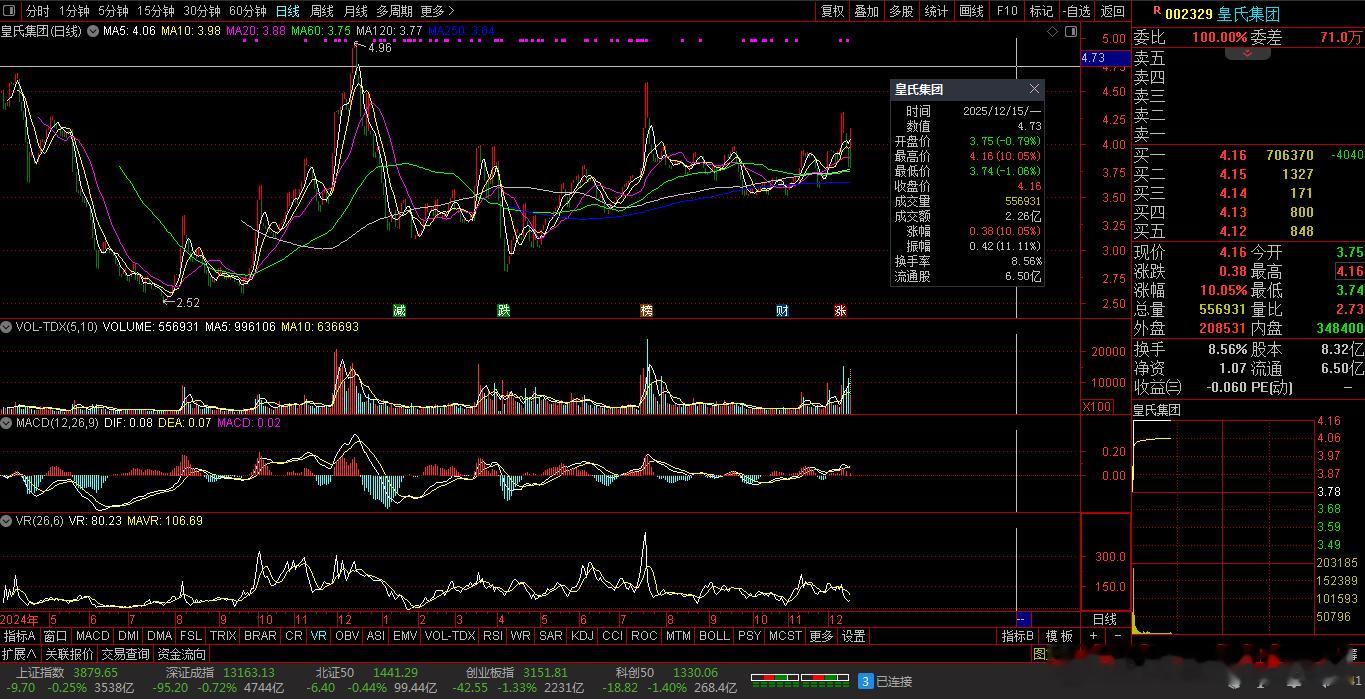The width and height of the screenshot is (1365, 699).
Task: Select the KDJ indicator tab
Action: click(581, 636)
